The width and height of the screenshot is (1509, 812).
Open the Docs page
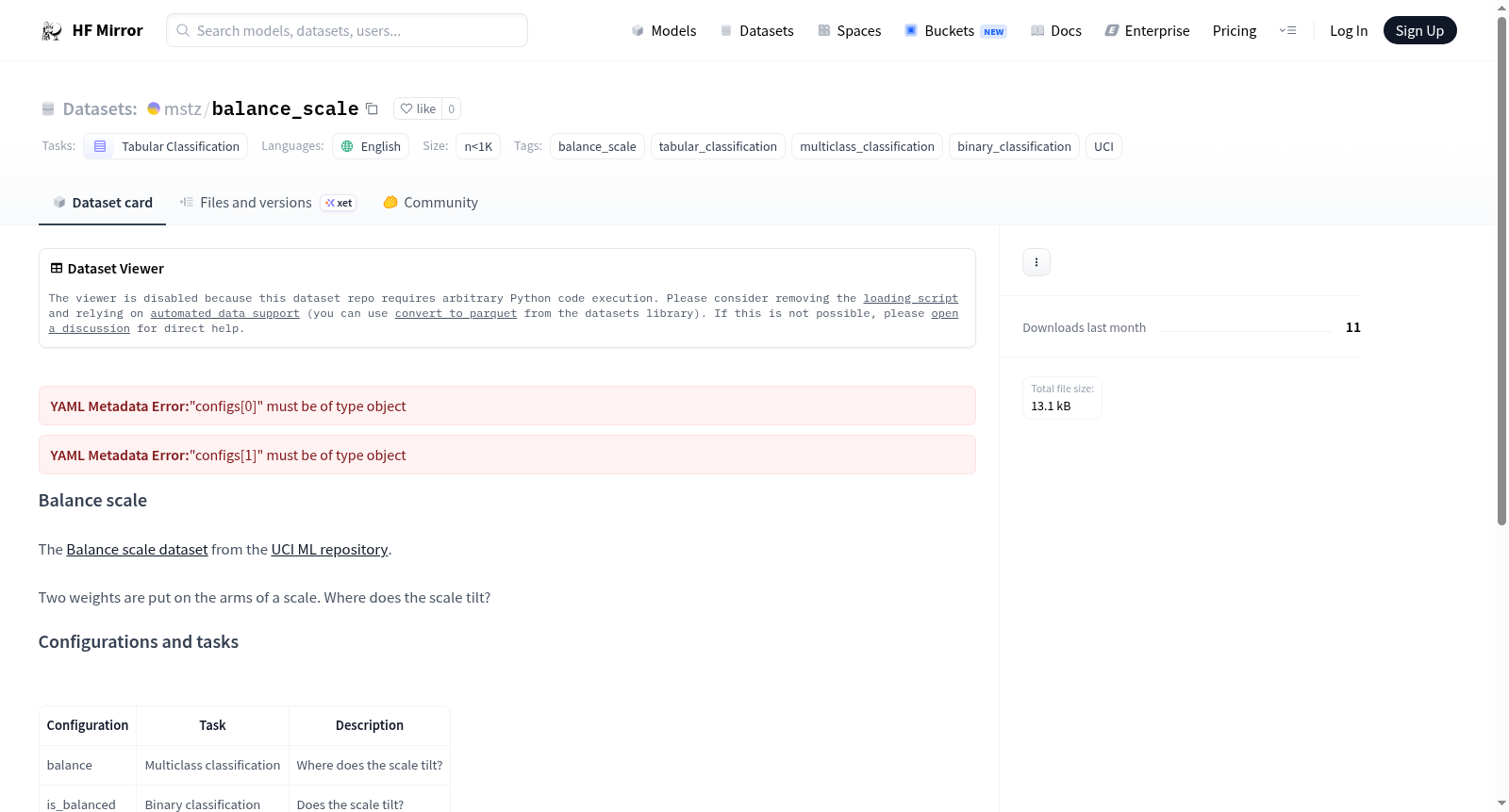pyautogui.click(x=1055, y=30)
